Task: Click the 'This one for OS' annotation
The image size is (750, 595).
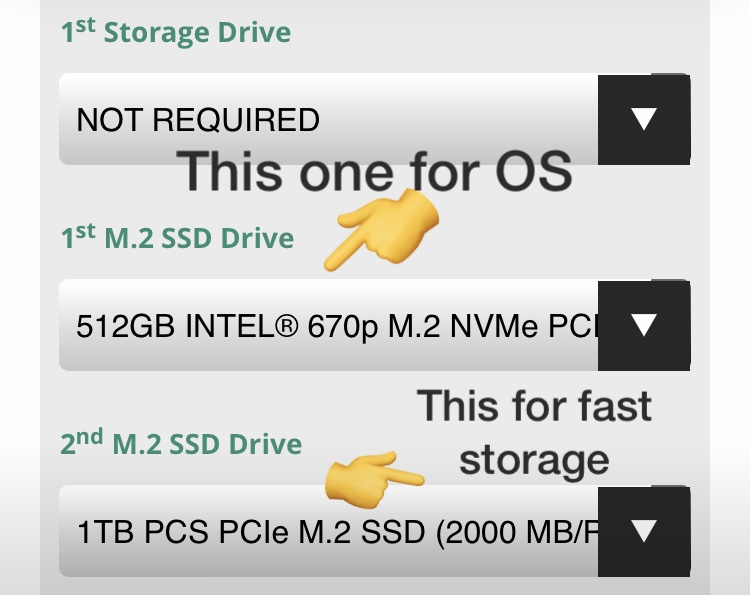Action: [x=374, y=171]
